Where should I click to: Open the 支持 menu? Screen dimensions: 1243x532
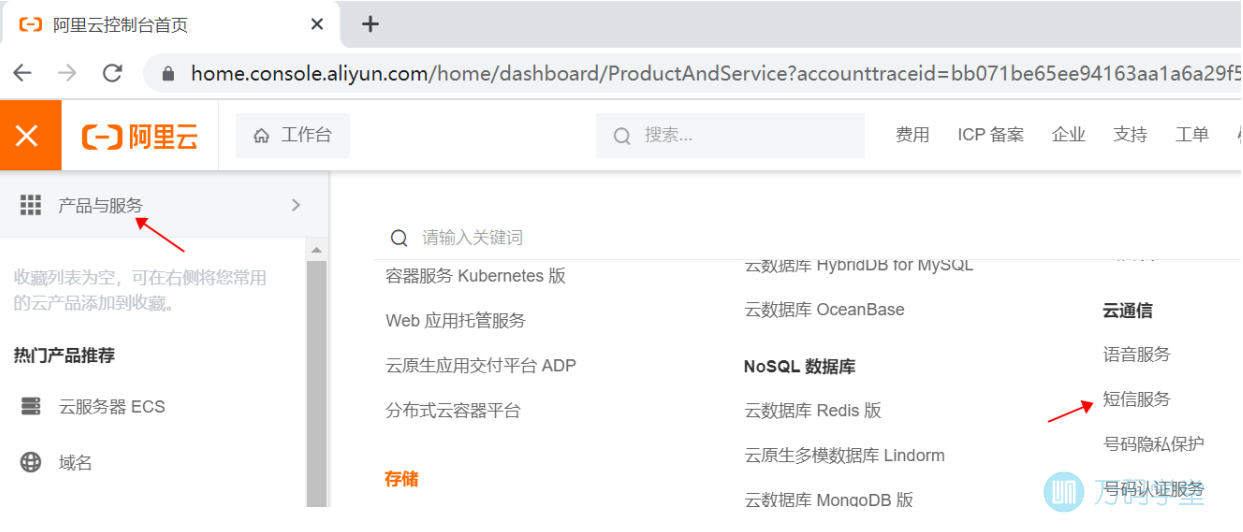tap(1130, 135)
